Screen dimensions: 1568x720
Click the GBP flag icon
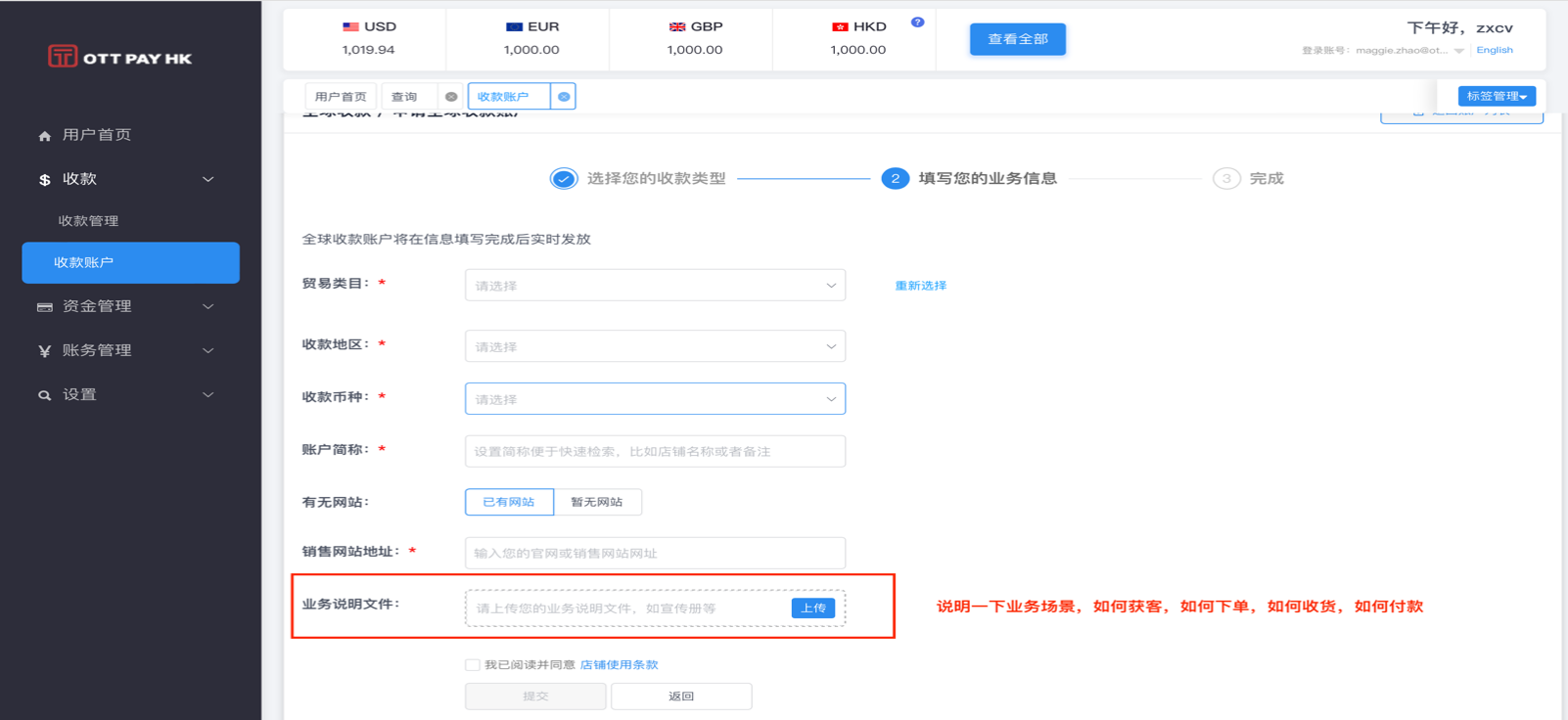coord(677,27)
